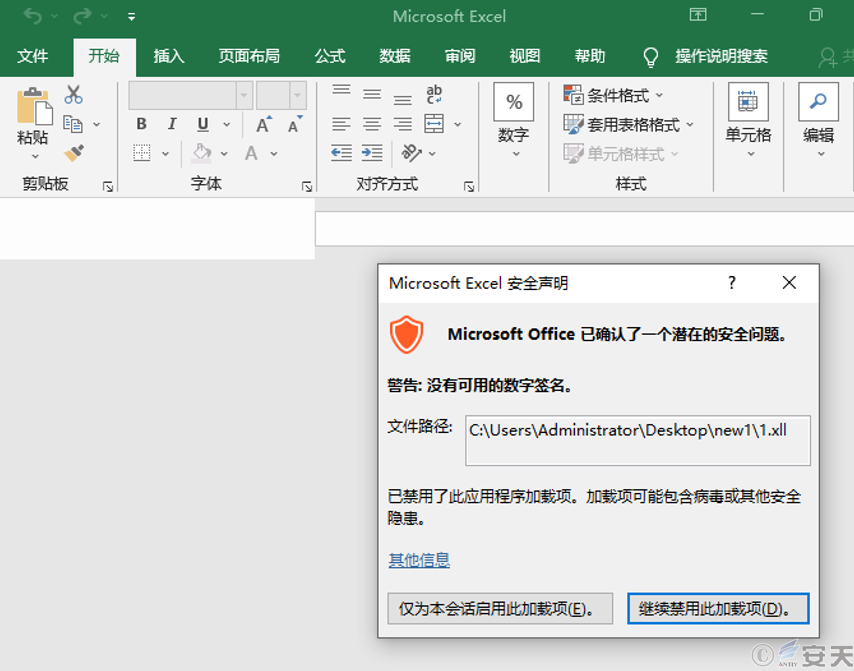Click Decrease Font Size icon
This screenshot has height=671, width=854.
click(x=295, y=124)
